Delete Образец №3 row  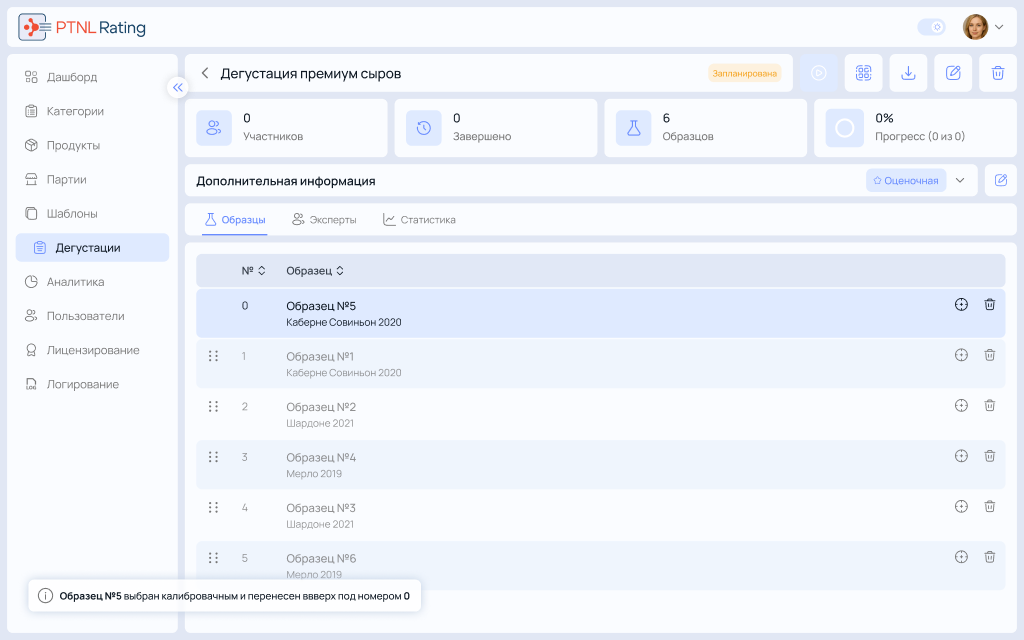[989, 506]
